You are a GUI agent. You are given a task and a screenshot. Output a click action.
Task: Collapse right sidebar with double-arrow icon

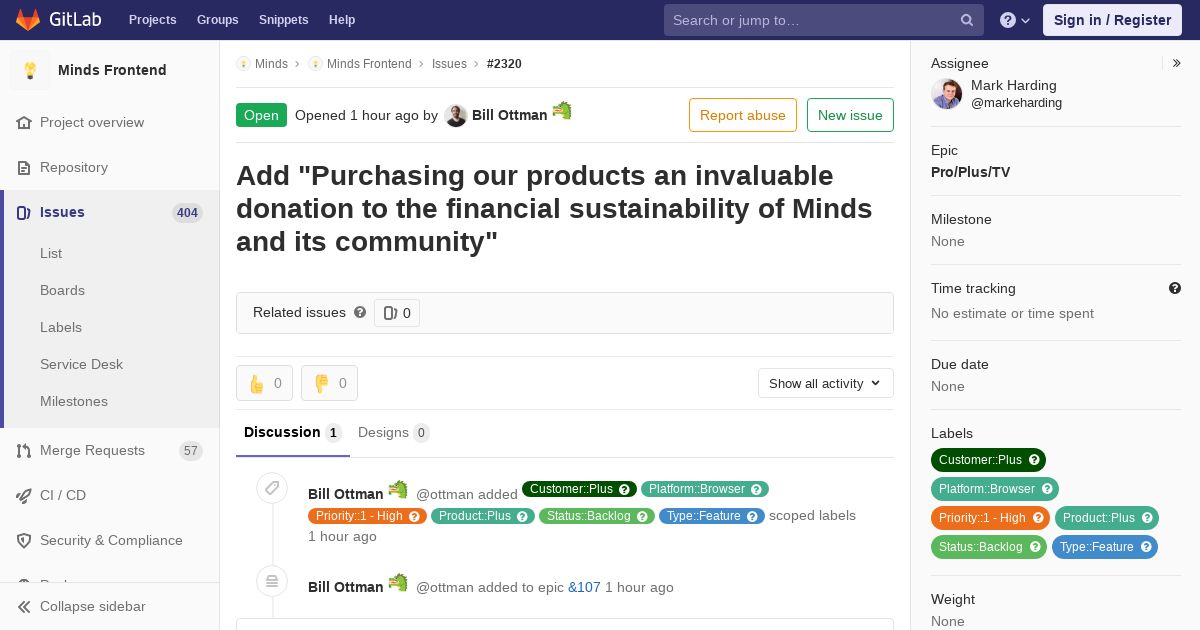pyautogui.click(x=1176, y=63)
